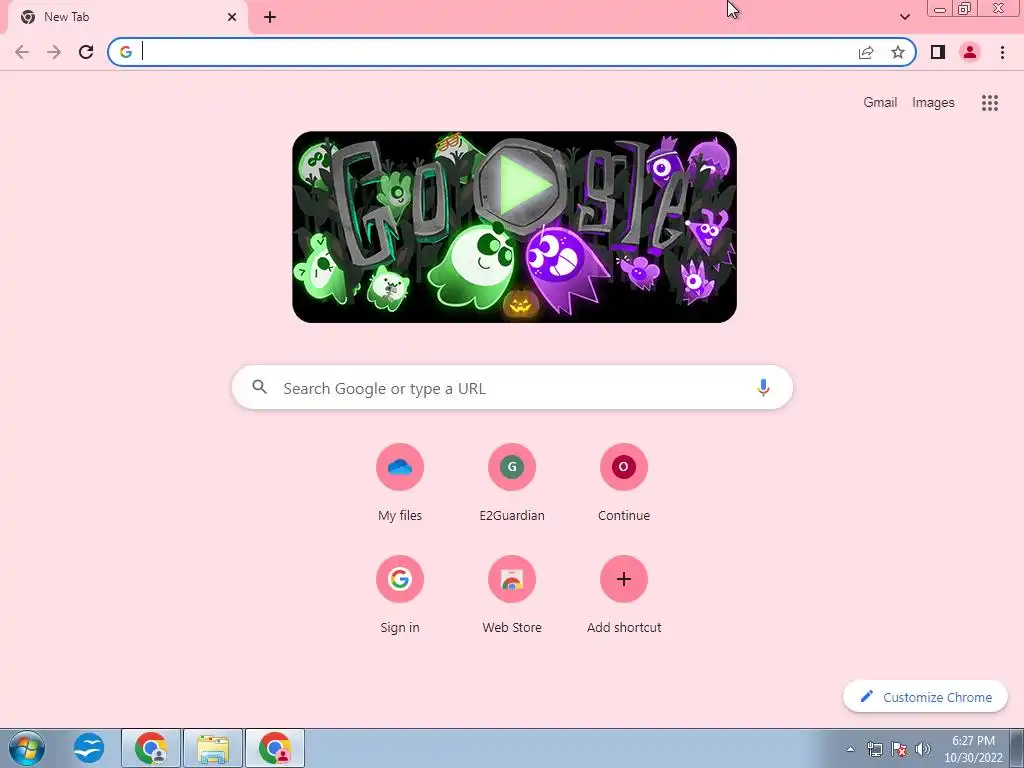The image size is (1024, 768).
Task: Open the E2Guardian shortcut
Action: tap(512, 483)
